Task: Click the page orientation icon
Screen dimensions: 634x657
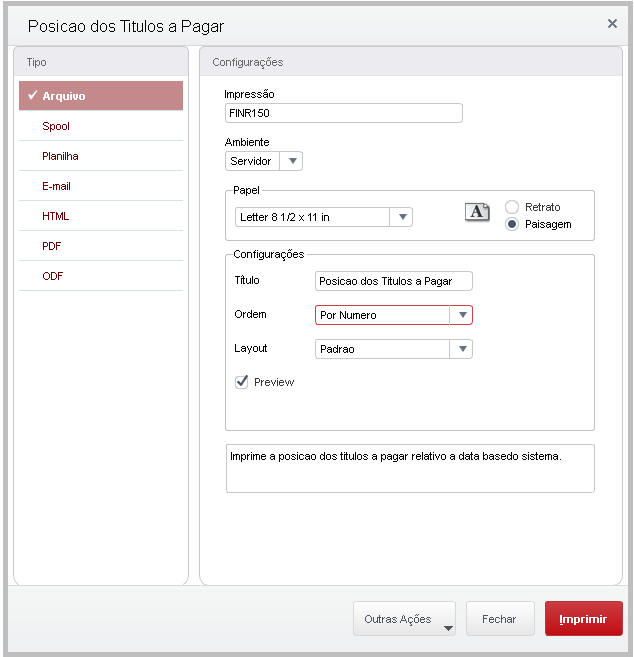Action: pyautogui.click(x=477, y=211)
